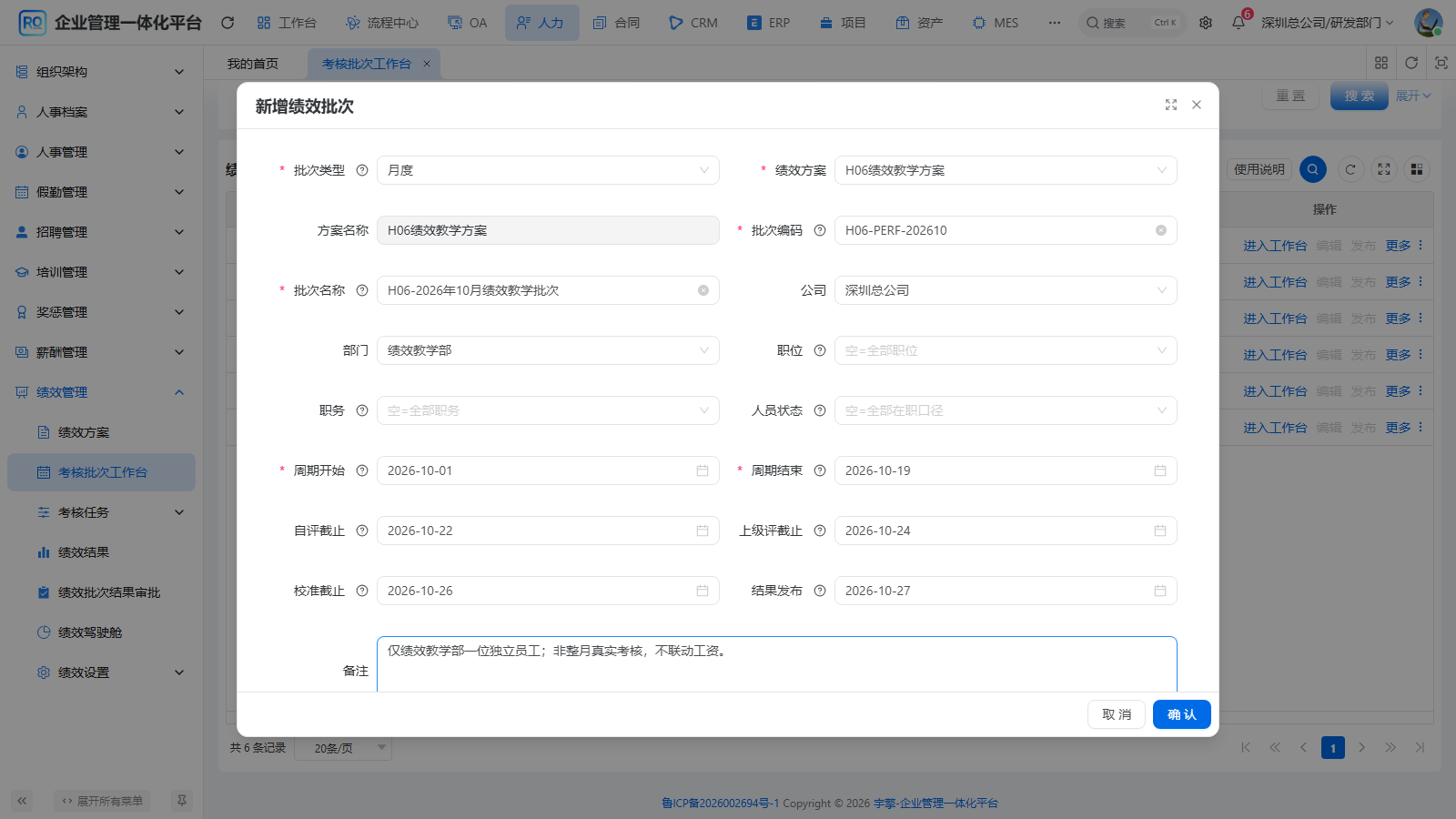The image size is (1456, 819).
Task: Select 绩效结果 in the sidebar
Action: click(101, 552)
